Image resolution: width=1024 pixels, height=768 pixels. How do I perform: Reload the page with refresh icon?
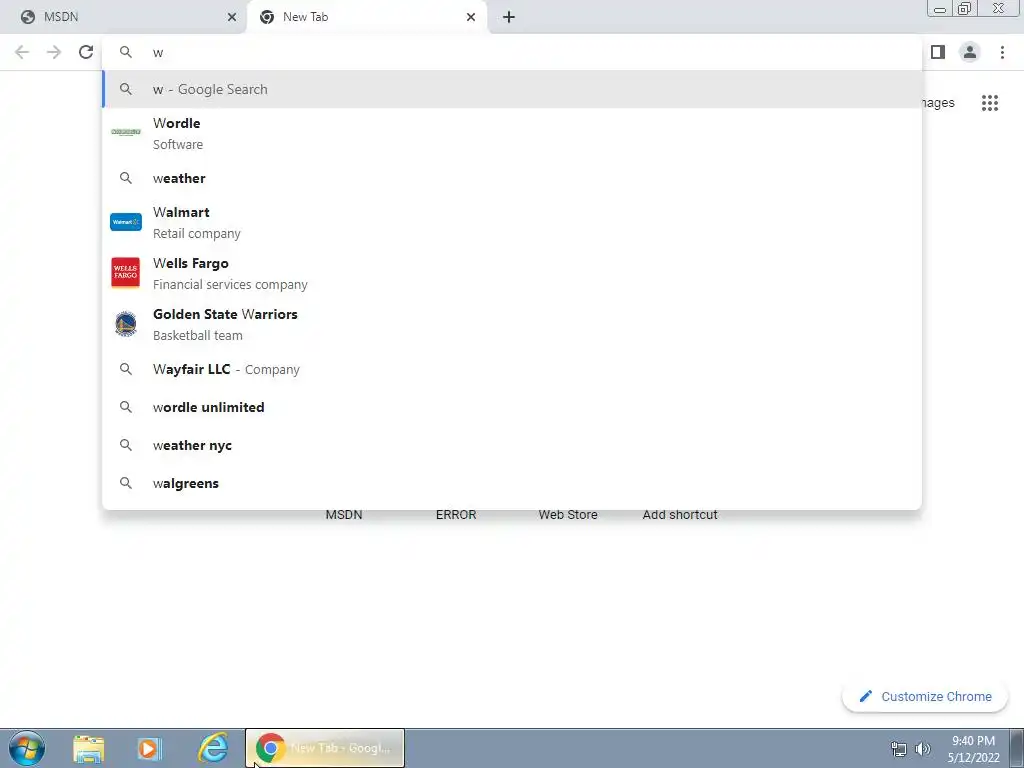tap(86, 52)
